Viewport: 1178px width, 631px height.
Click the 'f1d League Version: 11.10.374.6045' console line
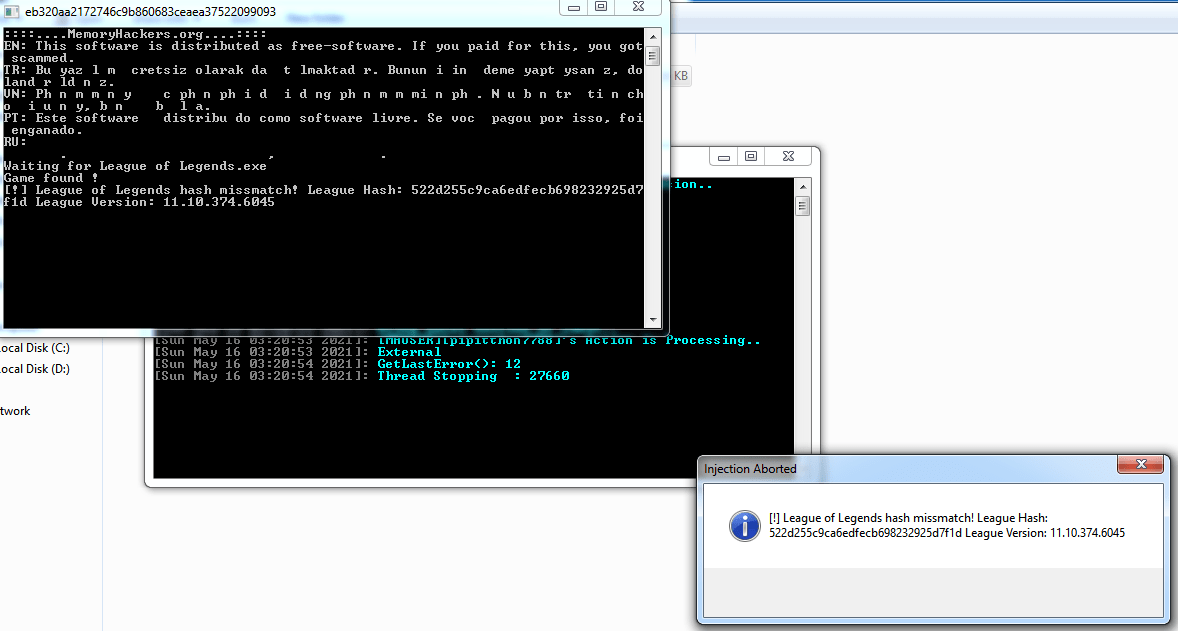[139, 202]
